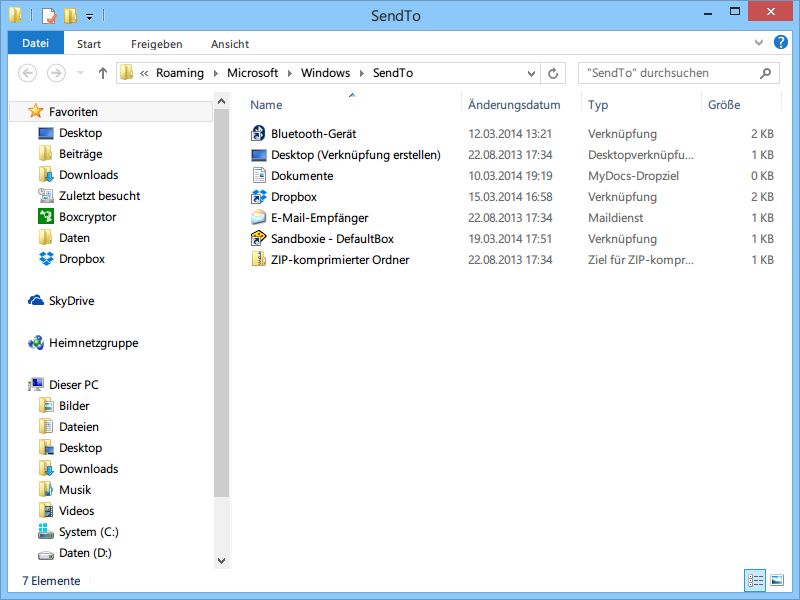Expand Roaming breadcrumb arrow

click(215, 73)
